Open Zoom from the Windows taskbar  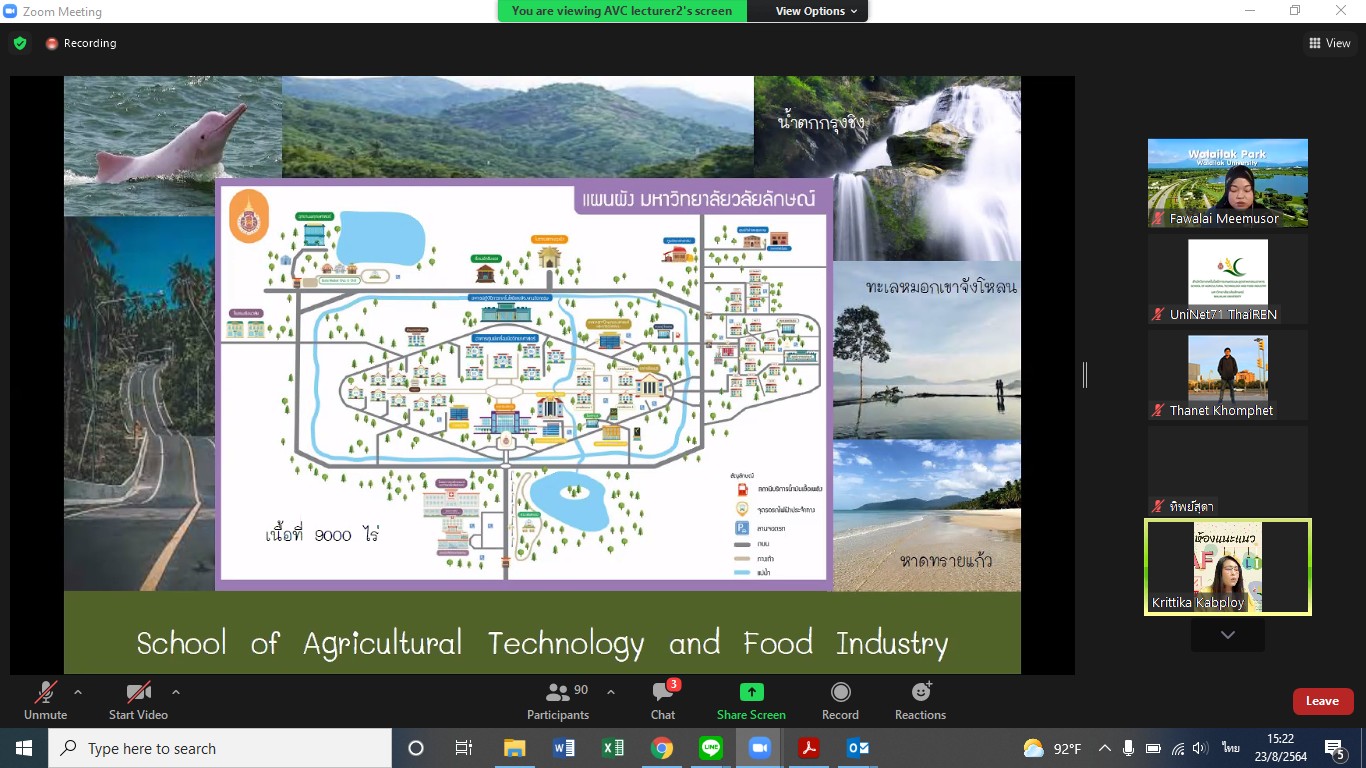click(x=758, y=748)
